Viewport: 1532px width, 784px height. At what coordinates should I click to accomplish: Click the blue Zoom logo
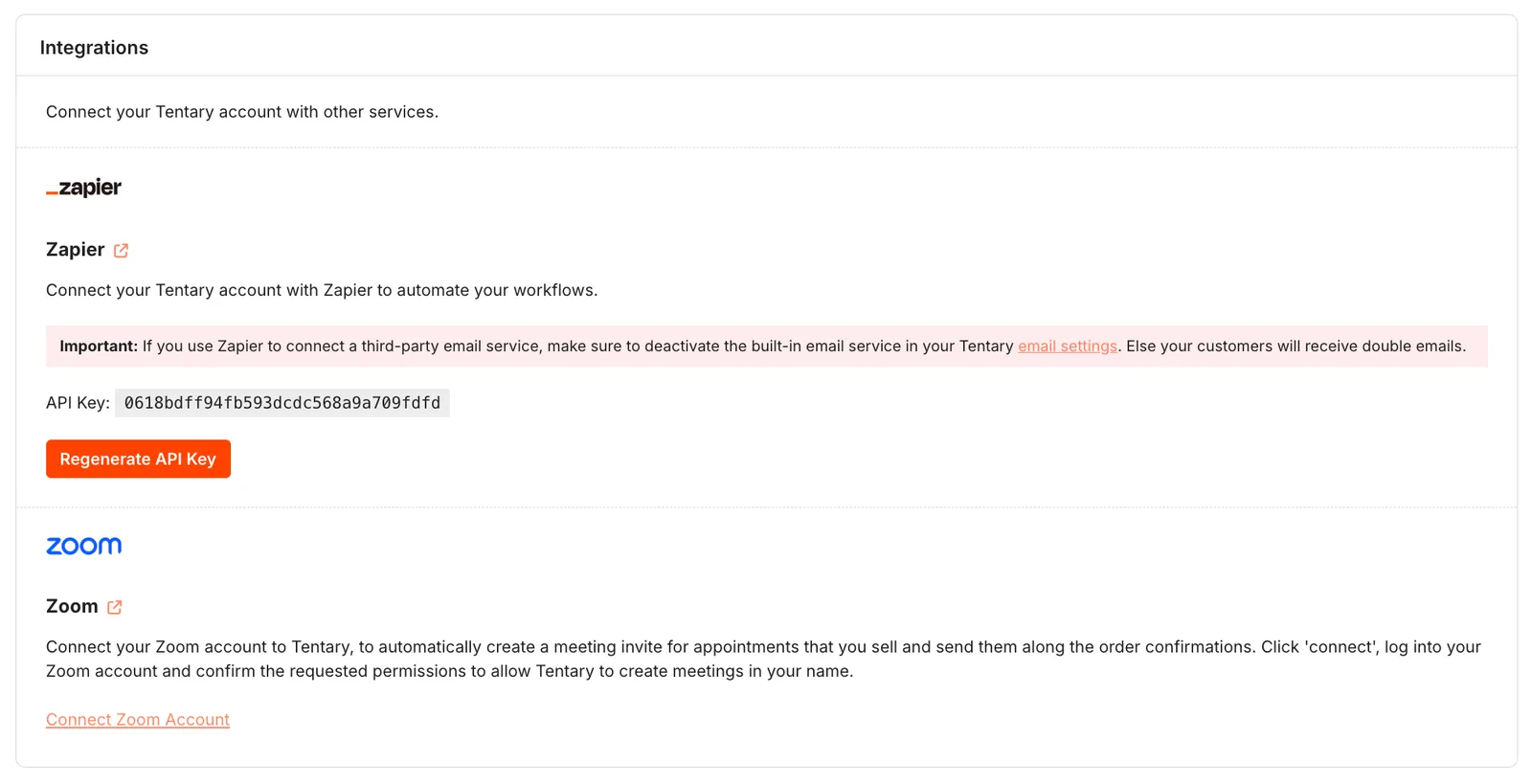tap(84, 546)
